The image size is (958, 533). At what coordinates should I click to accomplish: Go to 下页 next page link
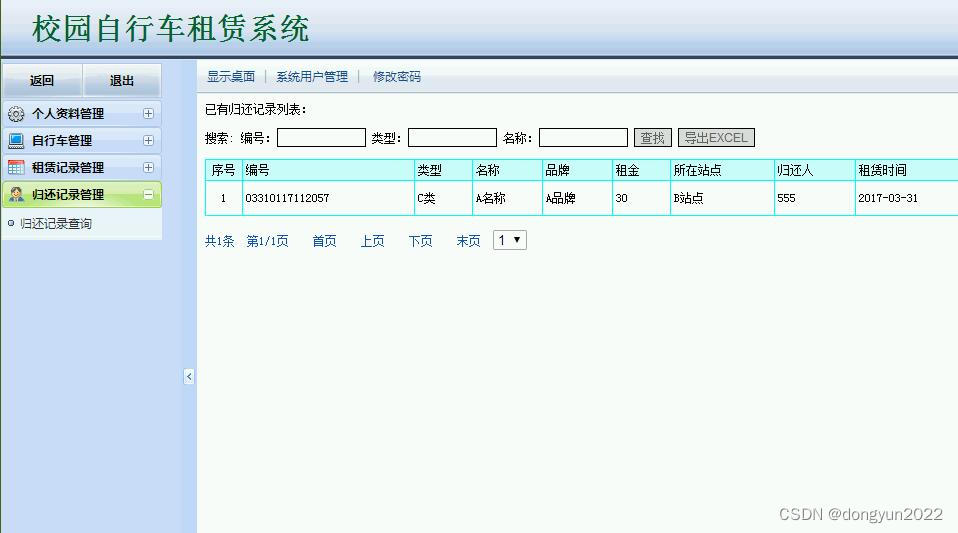[420, 241]
